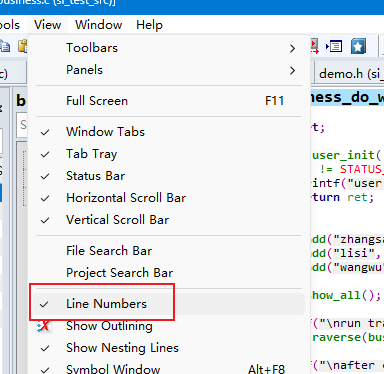384x374 pixels.
Task: Disable the Horizontal Scroll Bar option
Action: 169,198
